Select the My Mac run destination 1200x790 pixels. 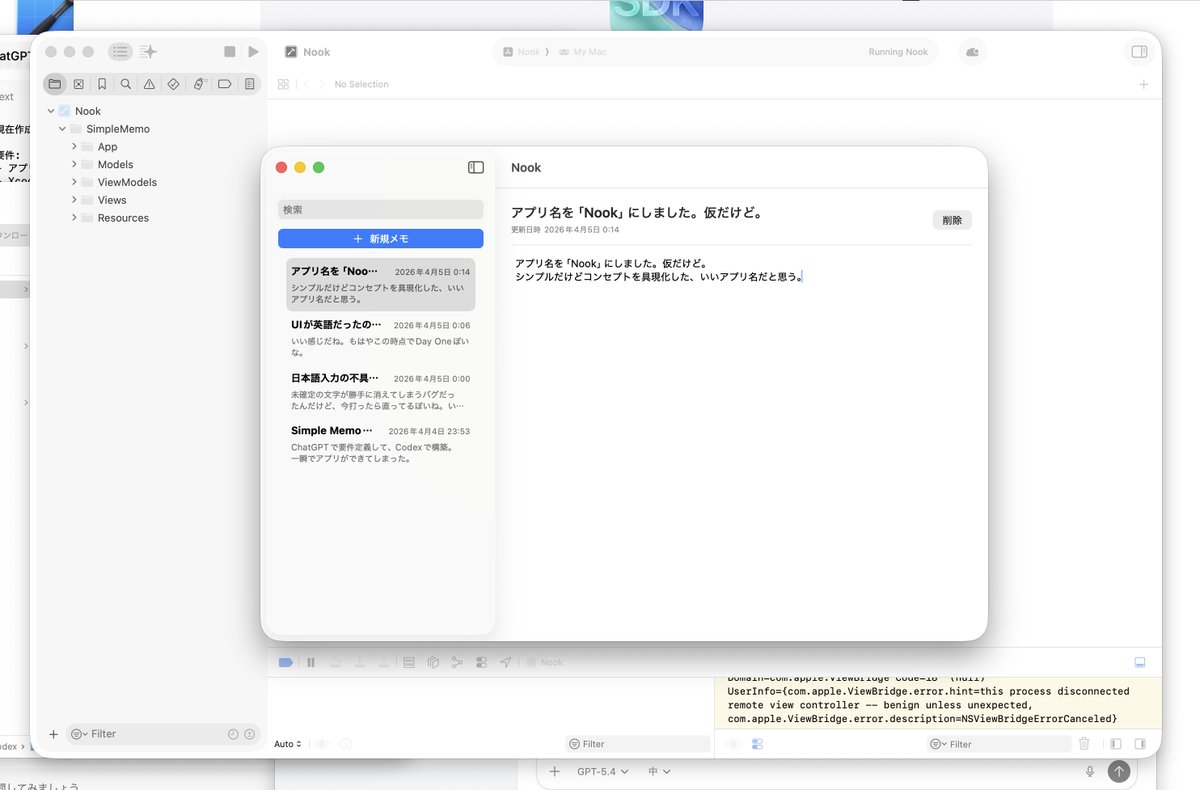583,52
